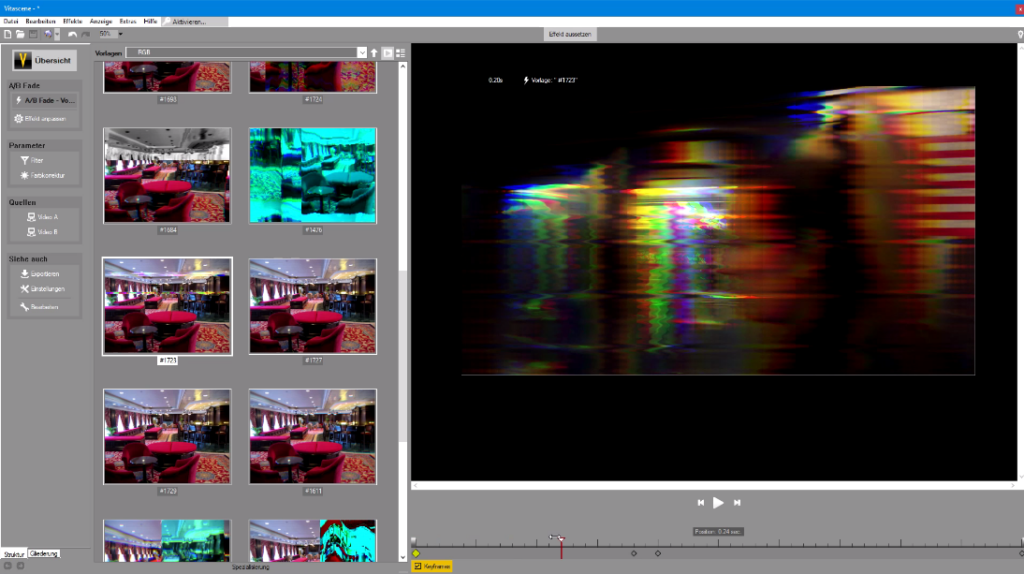Open the Effekte menu
Image resolution: width=1024 pixels, height=574 pixels.
(72, 22)
